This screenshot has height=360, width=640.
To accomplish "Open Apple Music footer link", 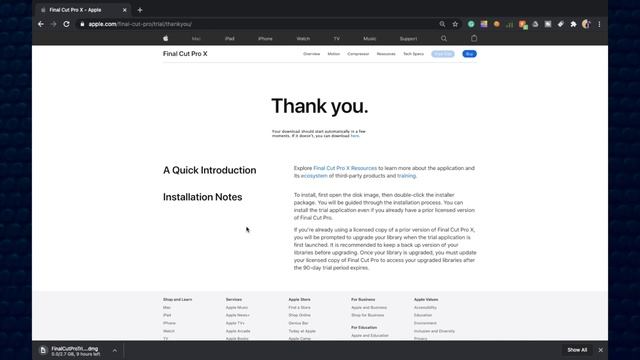I will coord(237,307).
